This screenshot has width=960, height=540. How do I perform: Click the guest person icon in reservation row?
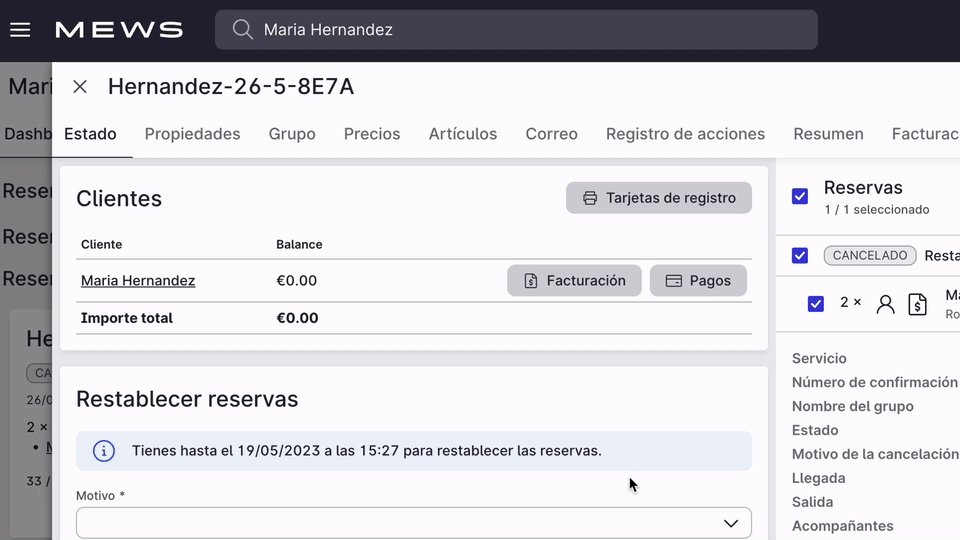point(885,304)
